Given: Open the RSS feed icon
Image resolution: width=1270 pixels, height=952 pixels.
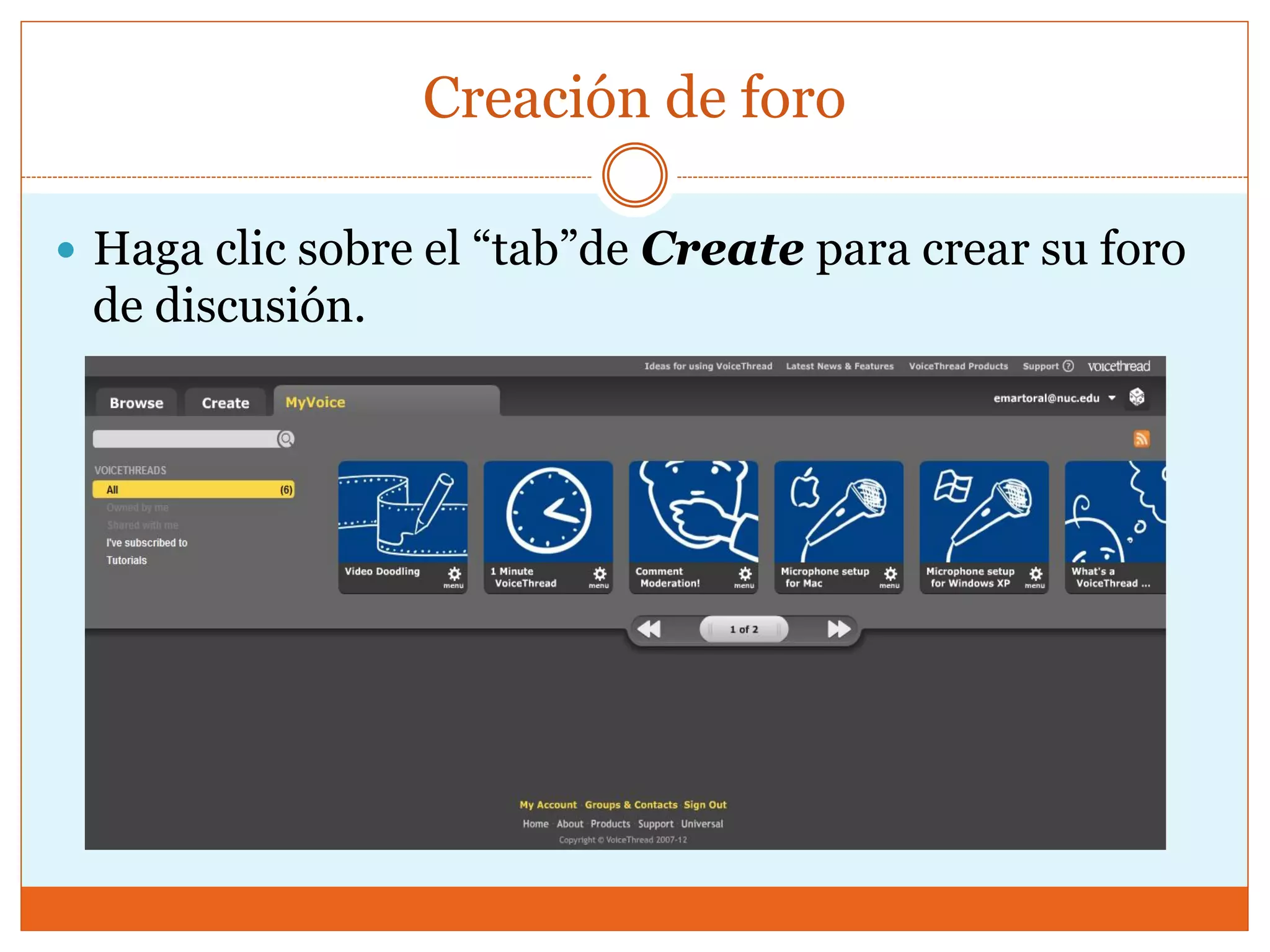Looking at the screenshot, I should 1142,439.
